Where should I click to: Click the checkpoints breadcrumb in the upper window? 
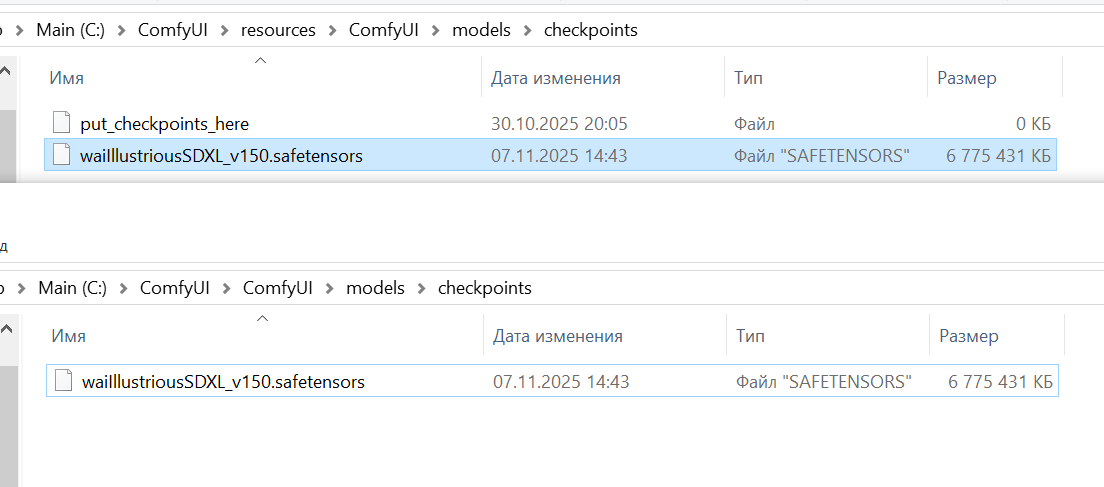[590, 30]
